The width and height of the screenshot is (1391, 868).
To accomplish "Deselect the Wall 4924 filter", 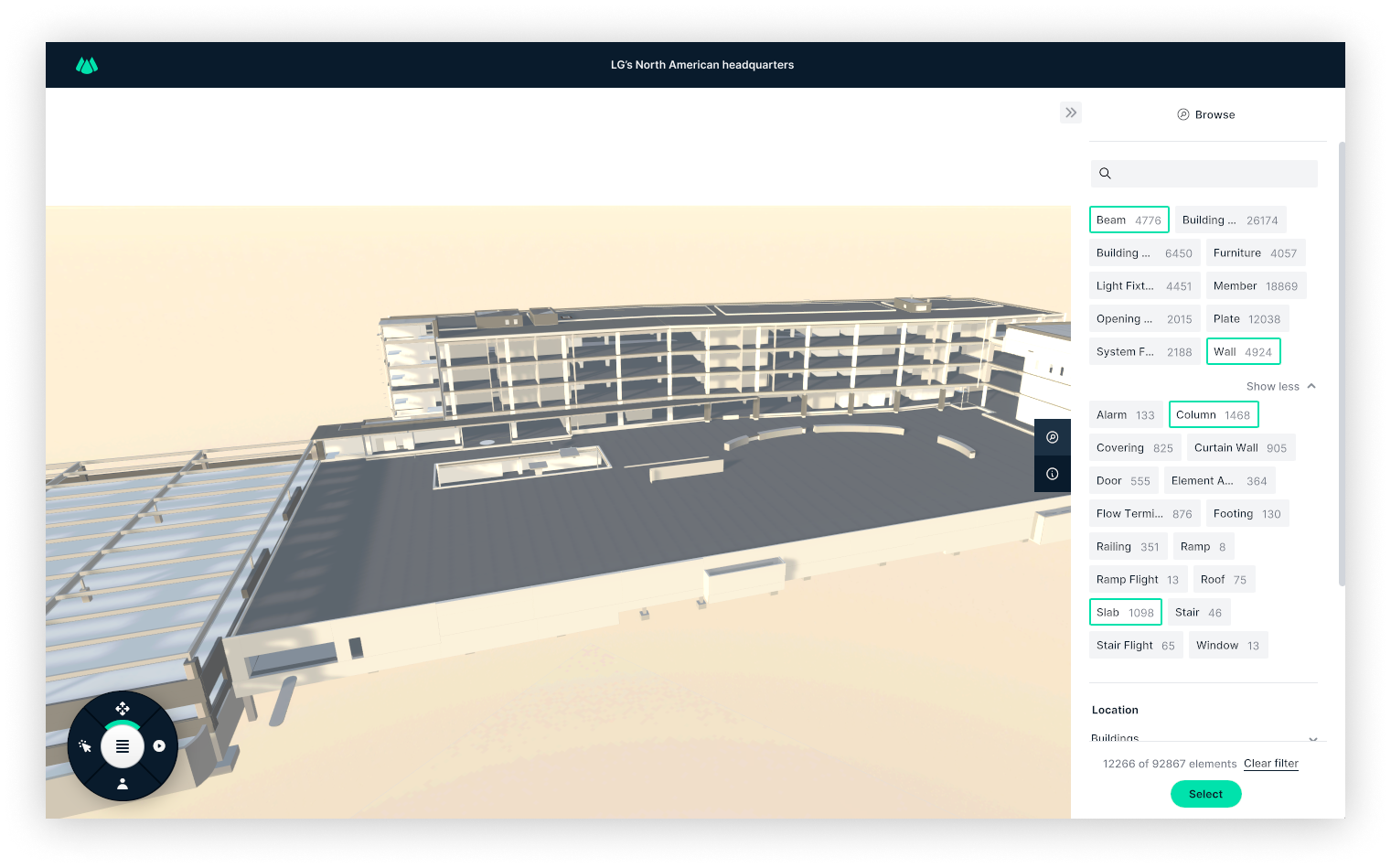I will (x=1244, y=351).
